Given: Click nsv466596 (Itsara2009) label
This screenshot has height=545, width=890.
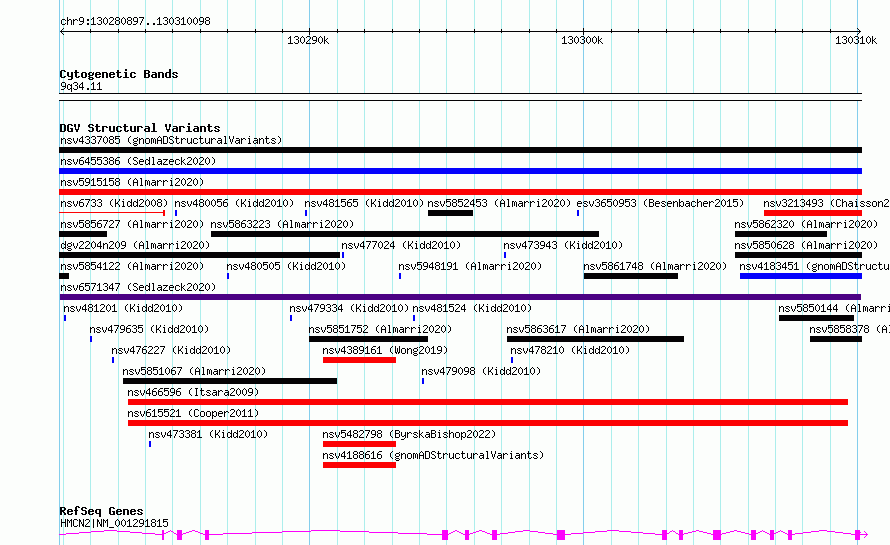Looking at the screenshot, I should 193,392.
